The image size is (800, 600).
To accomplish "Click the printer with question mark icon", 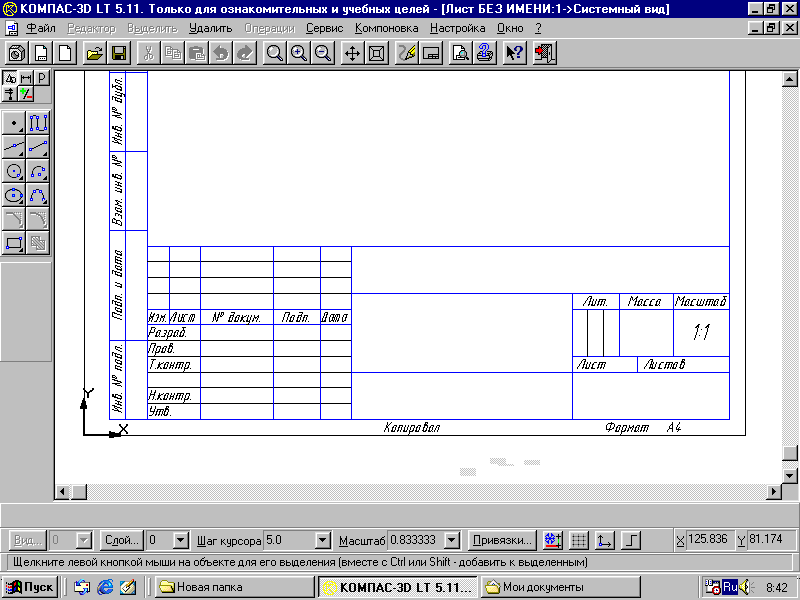I will pyautogui.click(x=485, y=53).
